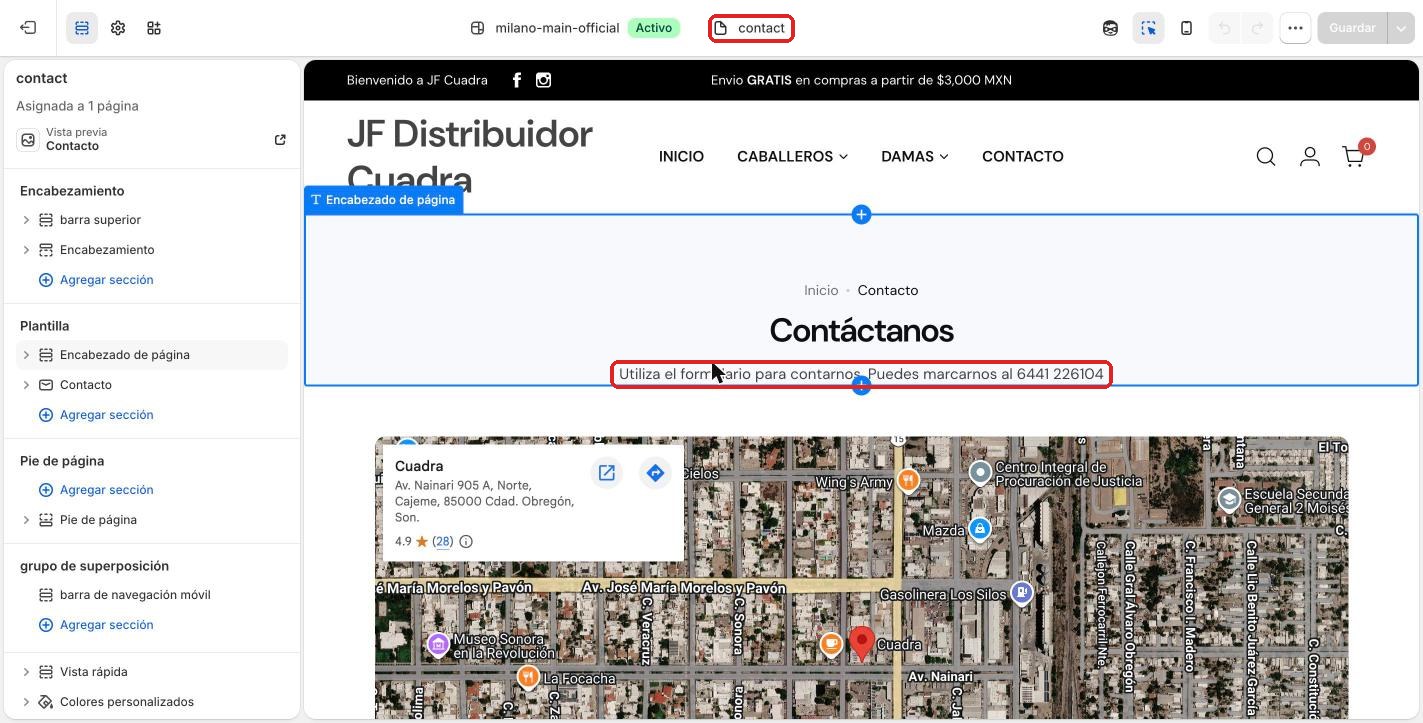Add section above Pie de página
This screenshot has width=1423, height=723.
96,490
